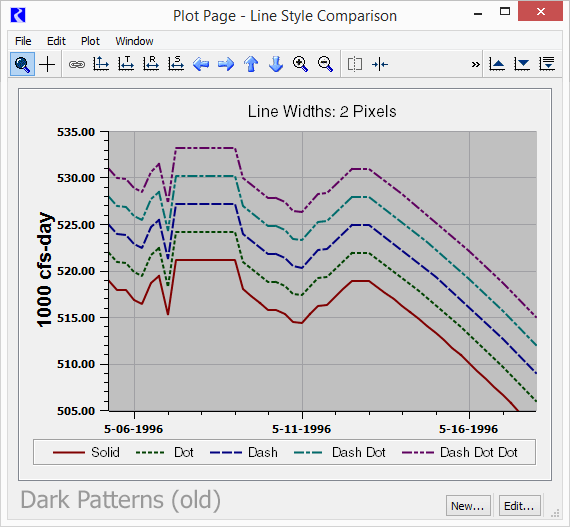Screen dimensions: 570x527
Task: Zoom in with plus magnifier icon
Action: pos(301,64)
